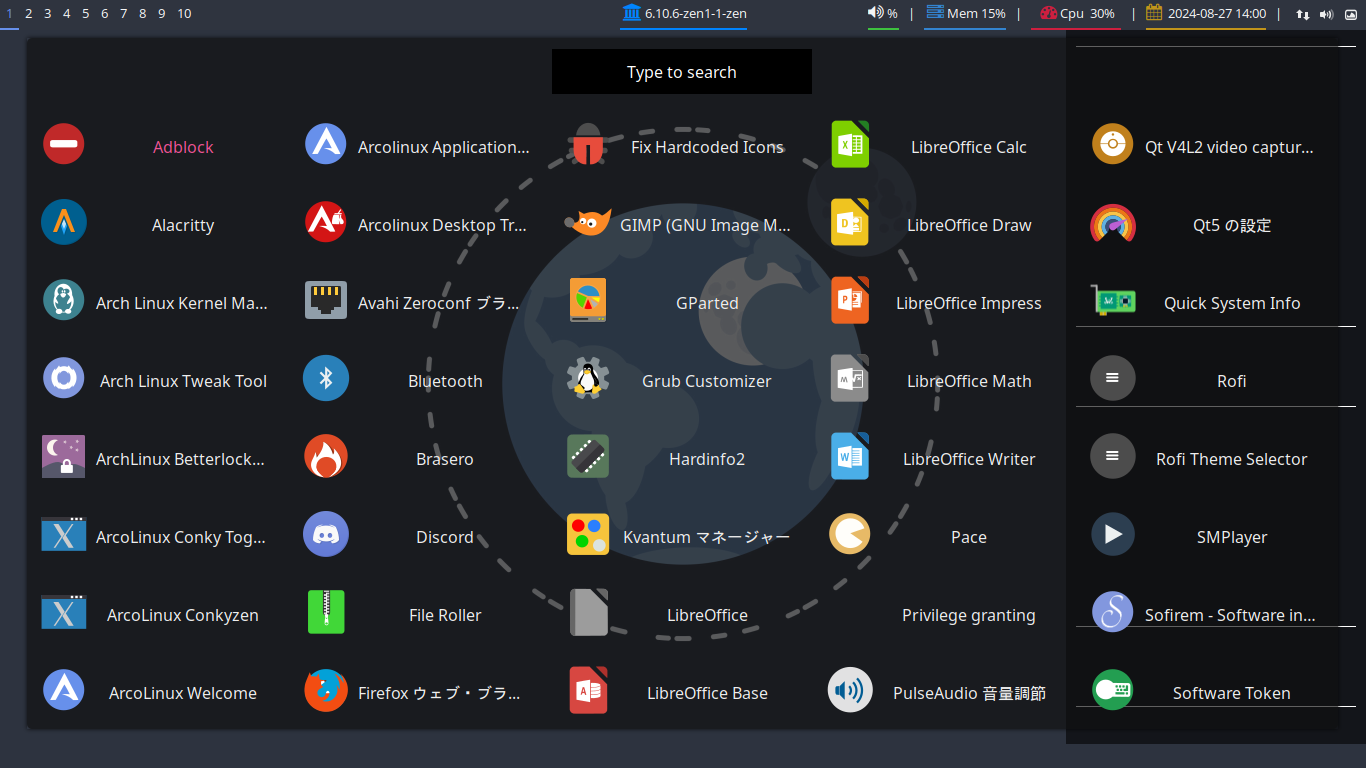Click the date and time module
The height and width of the screenshot is (768, 1366).
tap(1206, 14)
